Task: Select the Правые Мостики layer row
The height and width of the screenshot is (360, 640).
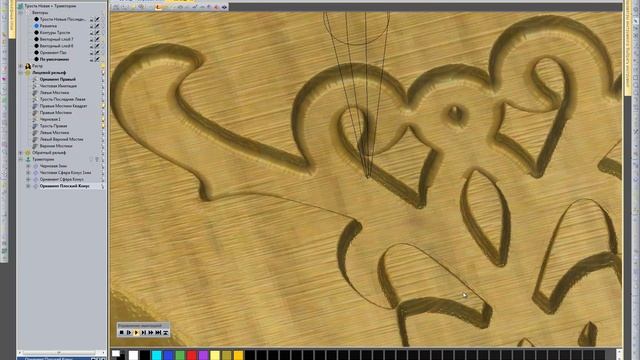Action: coord(56,112)
